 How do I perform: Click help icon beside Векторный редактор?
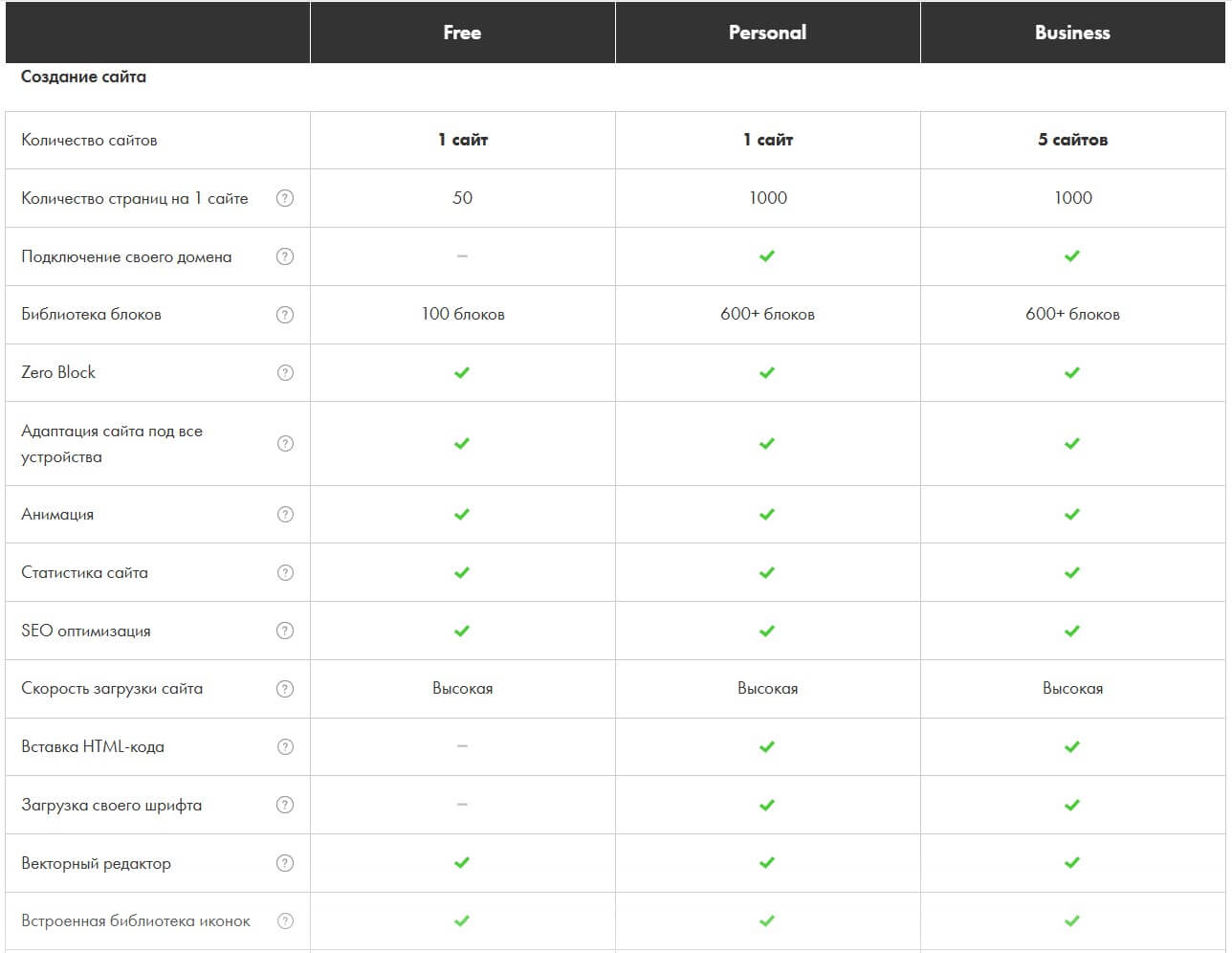pos(285,863)
